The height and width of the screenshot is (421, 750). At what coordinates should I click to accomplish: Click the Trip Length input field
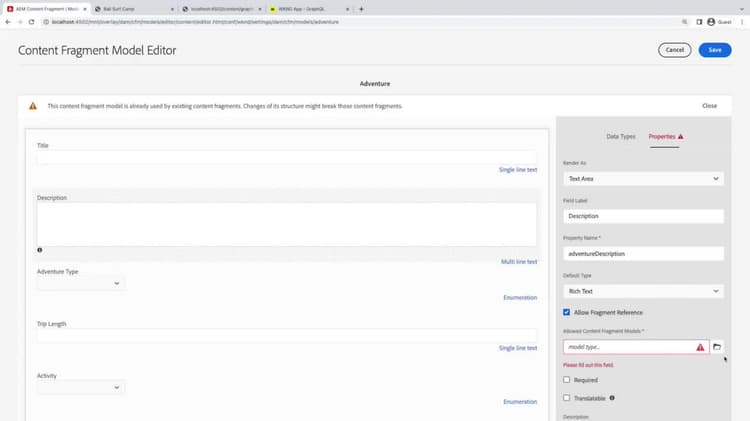coord(287,336)
